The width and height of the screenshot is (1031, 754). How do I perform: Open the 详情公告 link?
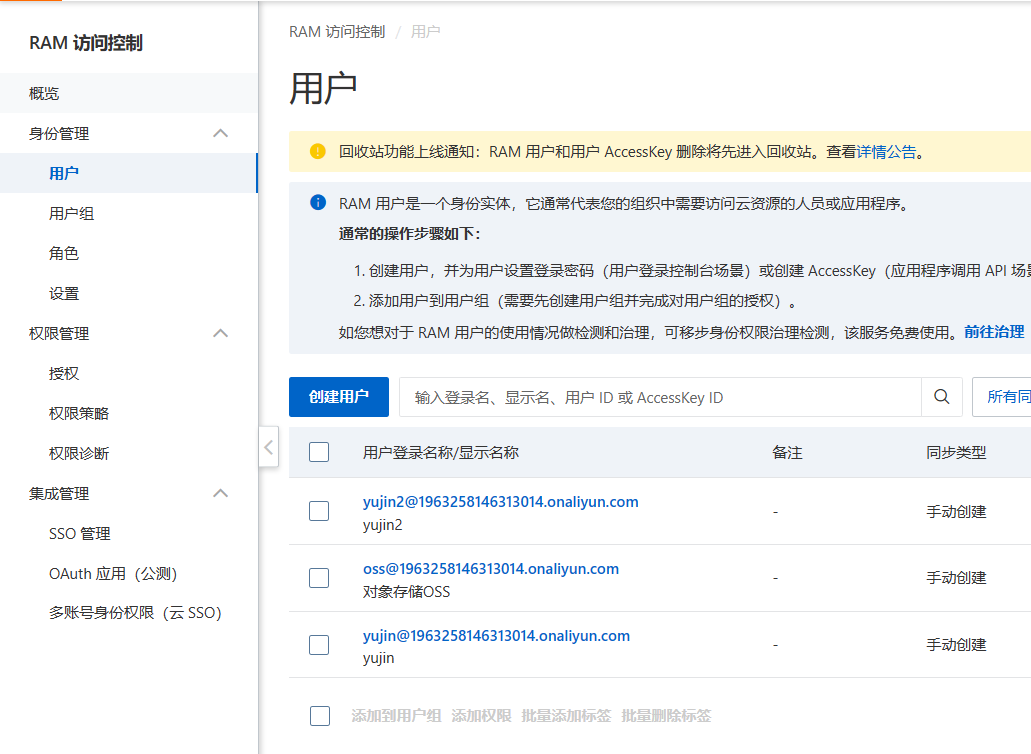886,152
